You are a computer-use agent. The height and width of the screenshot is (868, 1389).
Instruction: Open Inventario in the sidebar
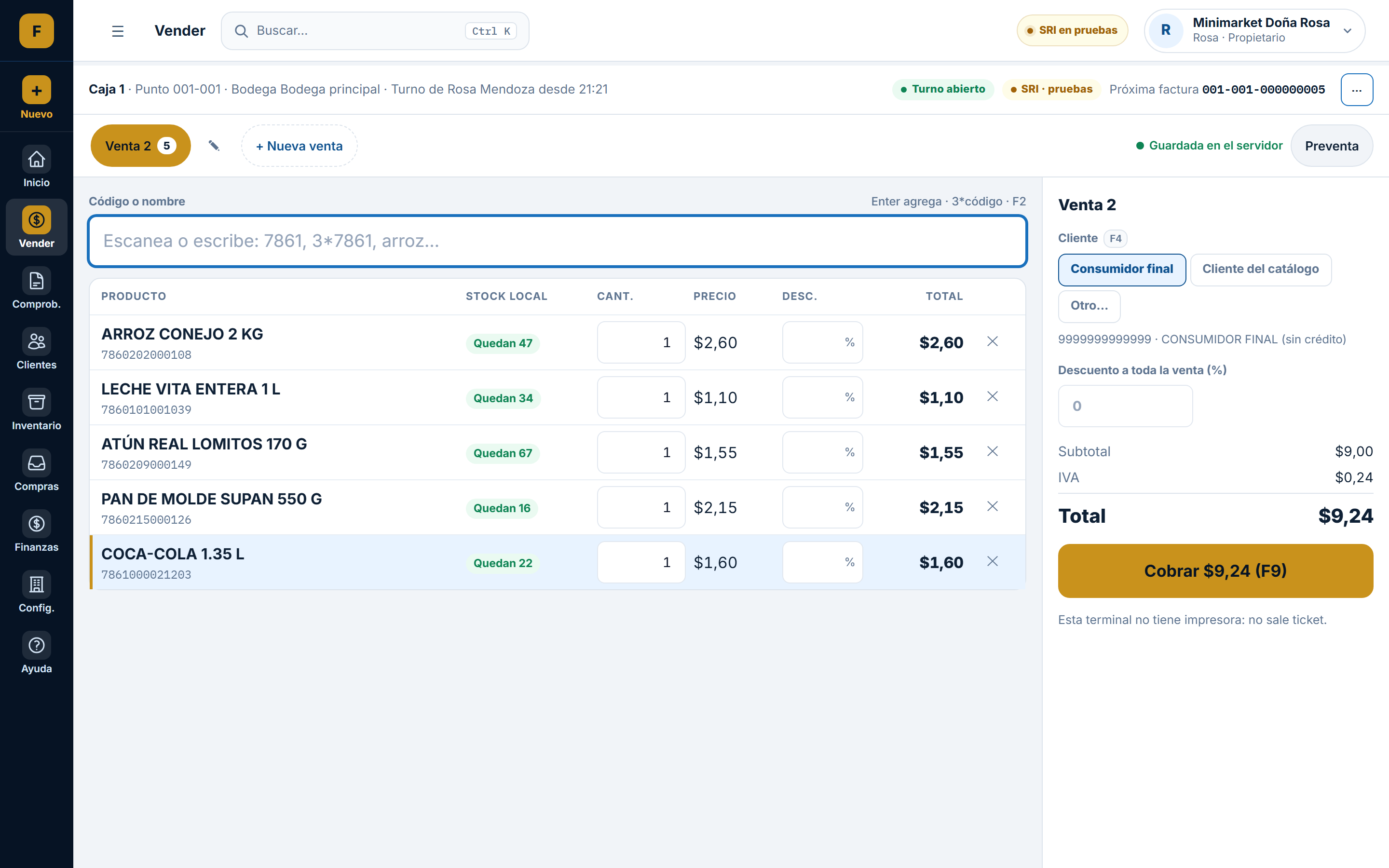point(36,410)
